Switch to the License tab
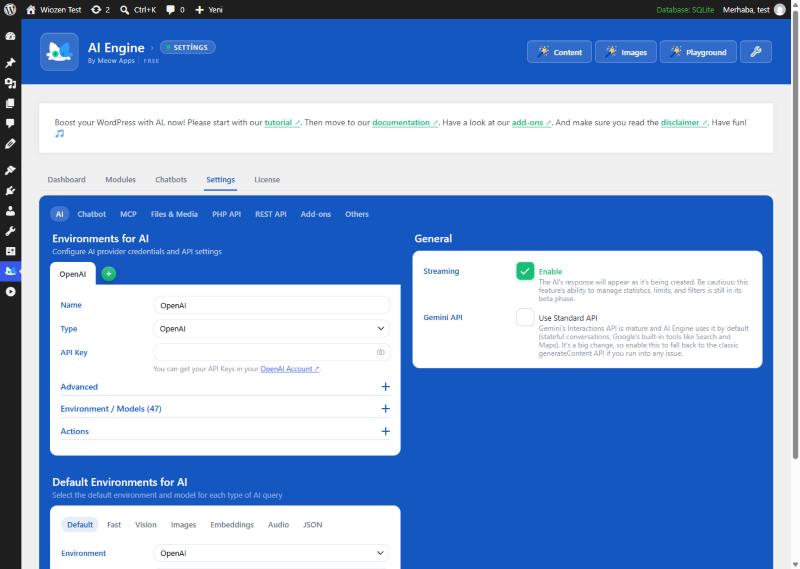This screenshot has height=569, width=800. point(267,180)
